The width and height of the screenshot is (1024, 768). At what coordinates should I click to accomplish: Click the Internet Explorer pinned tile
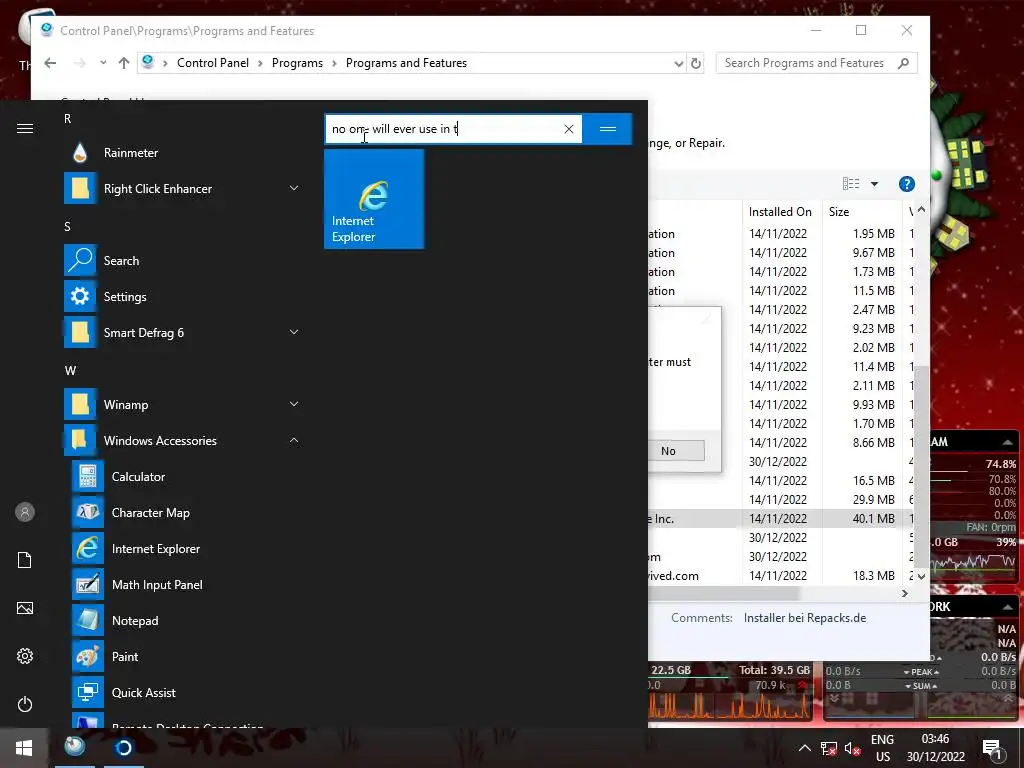coord(374,199)
